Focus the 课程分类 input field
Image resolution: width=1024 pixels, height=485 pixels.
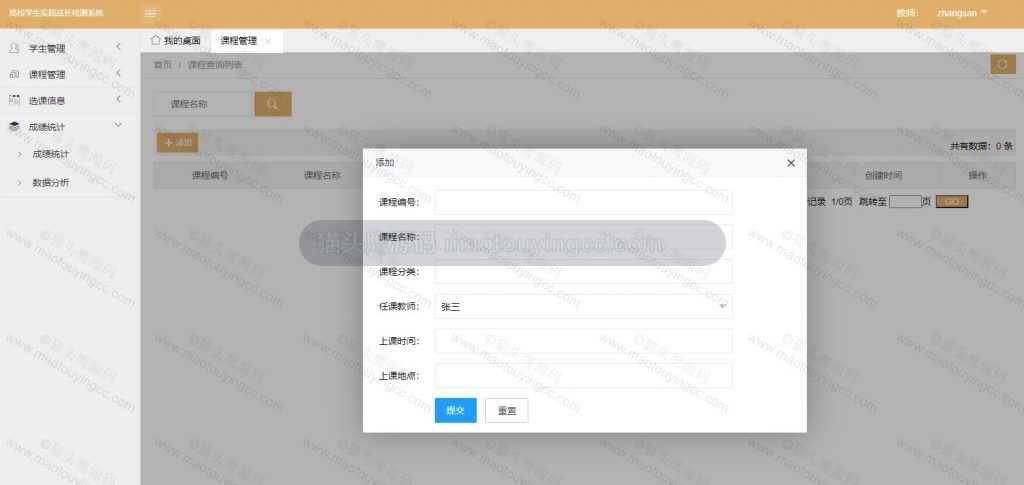tap(583, 272)
